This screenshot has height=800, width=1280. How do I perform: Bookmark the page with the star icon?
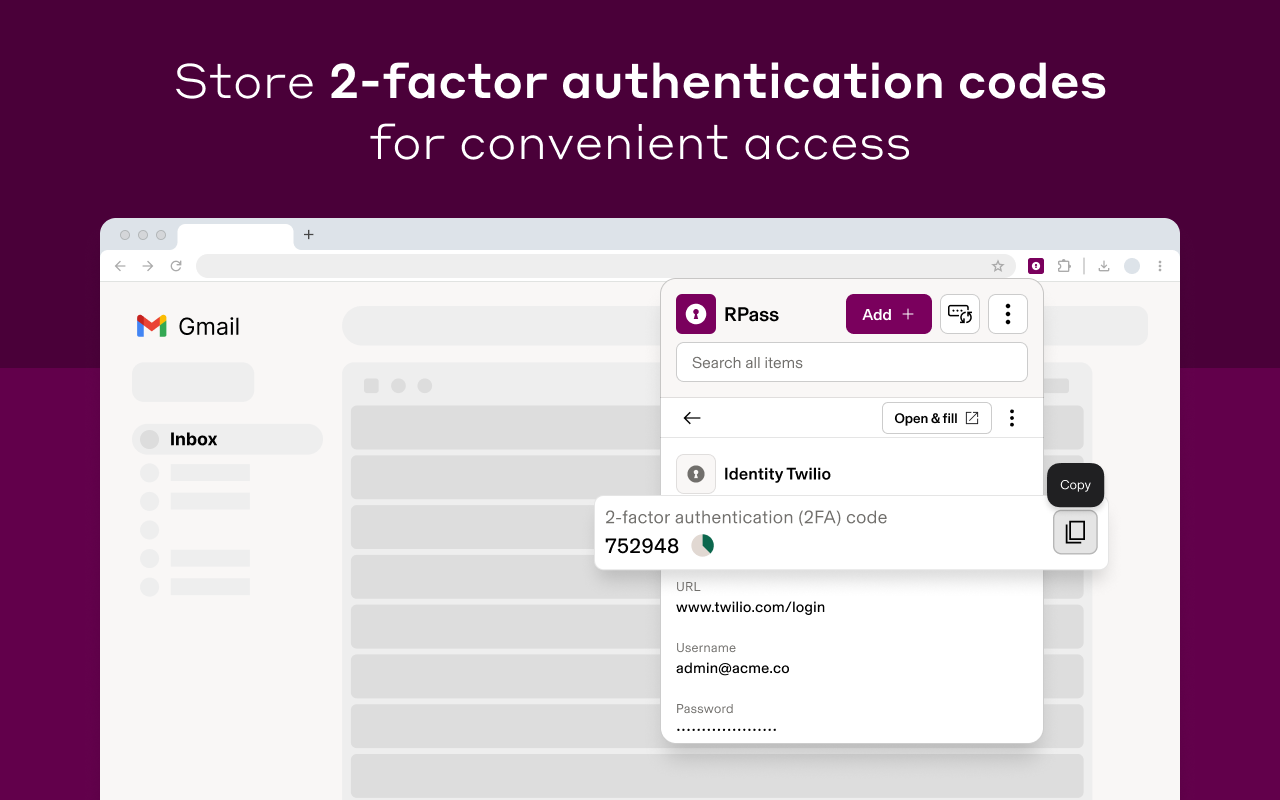point(998,266)
